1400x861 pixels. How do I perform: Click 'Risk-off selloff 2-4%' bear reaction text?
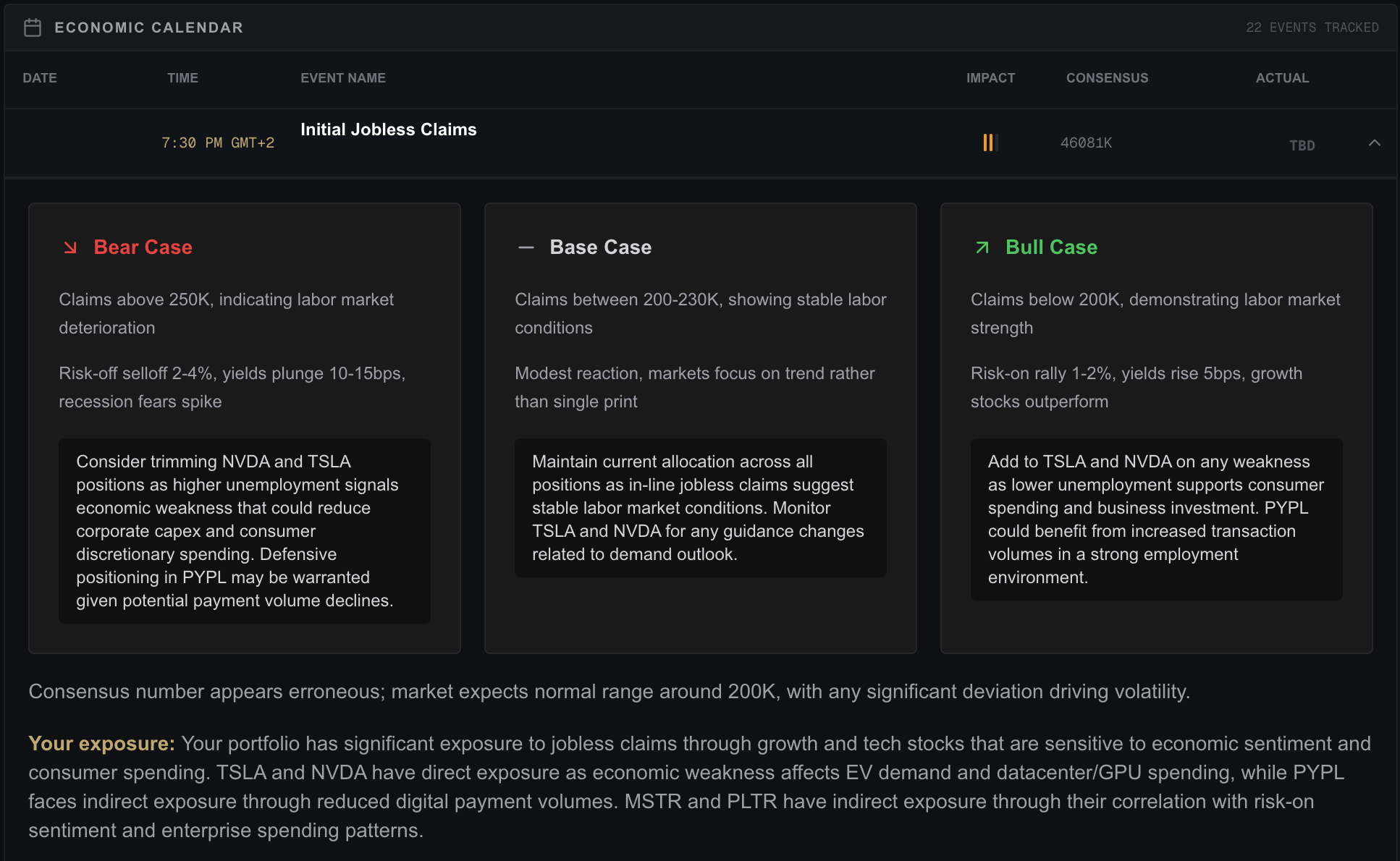pos(232,387)
